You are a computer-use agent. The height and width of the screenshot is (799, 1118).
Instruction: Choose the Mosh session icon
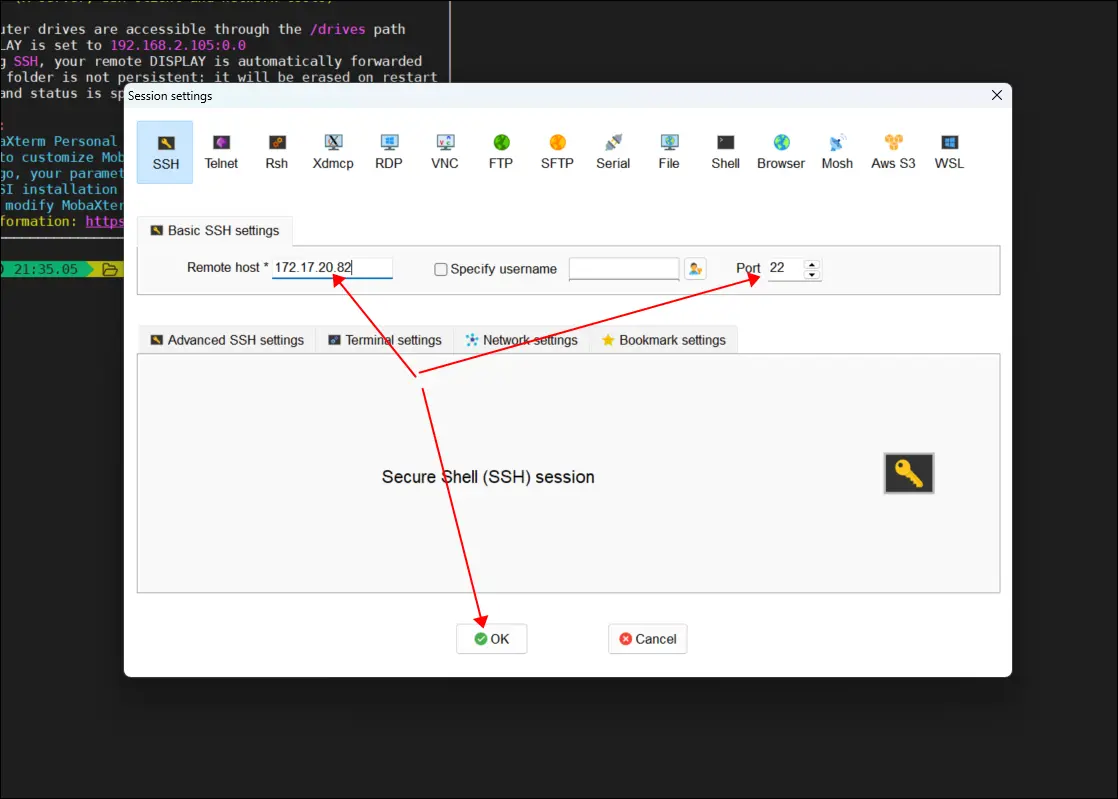(x=837, y=152)
